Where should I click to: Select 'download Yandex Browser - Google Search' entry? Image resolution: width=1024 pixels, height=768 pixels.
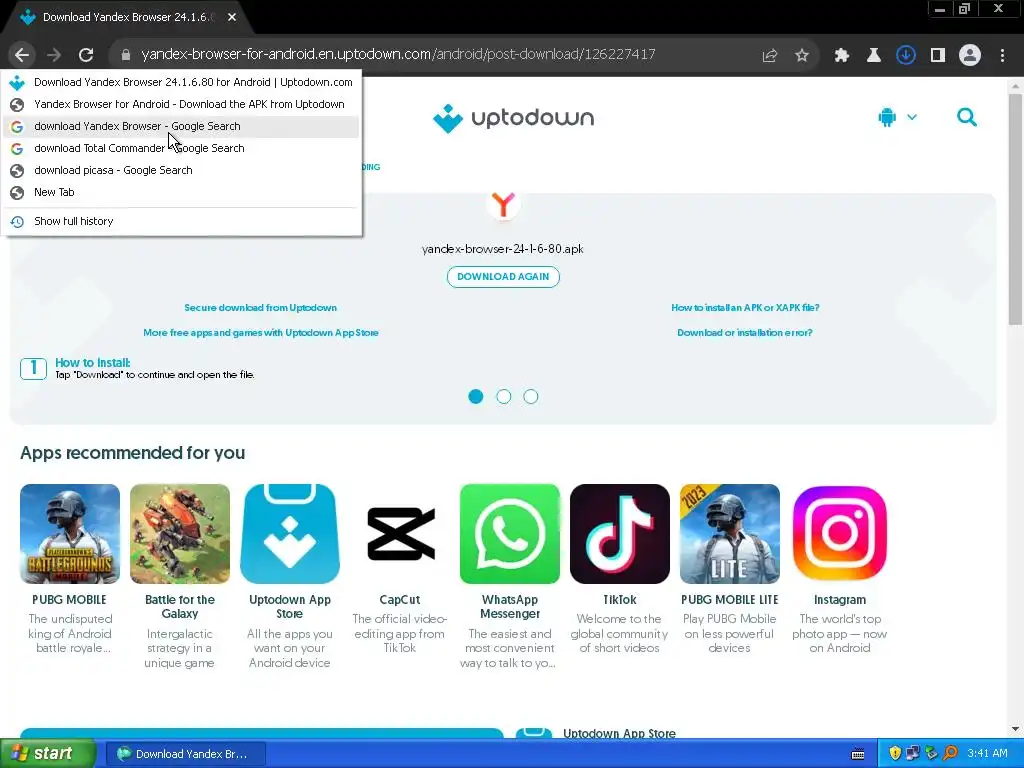182,127
